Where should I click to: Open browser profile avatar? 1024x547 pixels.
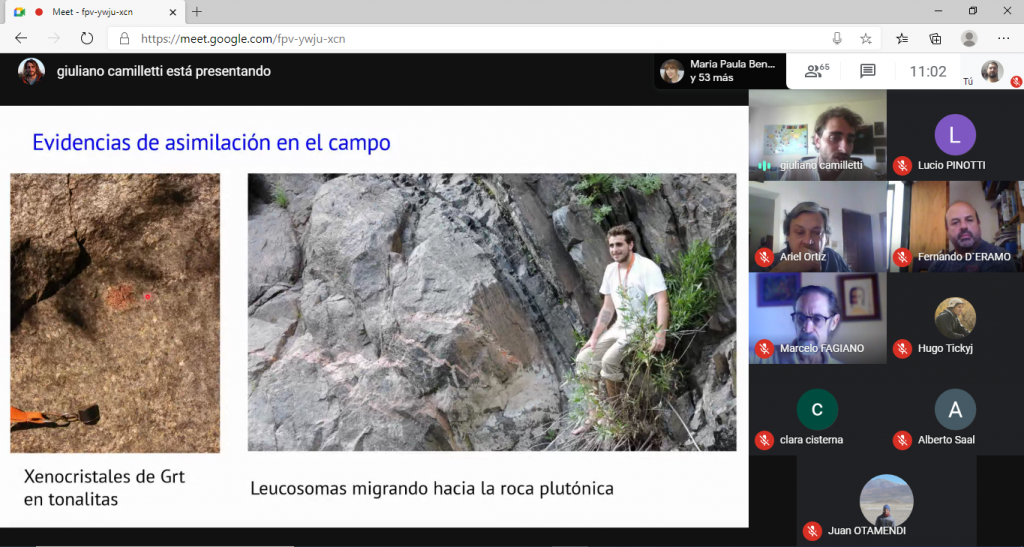pos(969,39)
